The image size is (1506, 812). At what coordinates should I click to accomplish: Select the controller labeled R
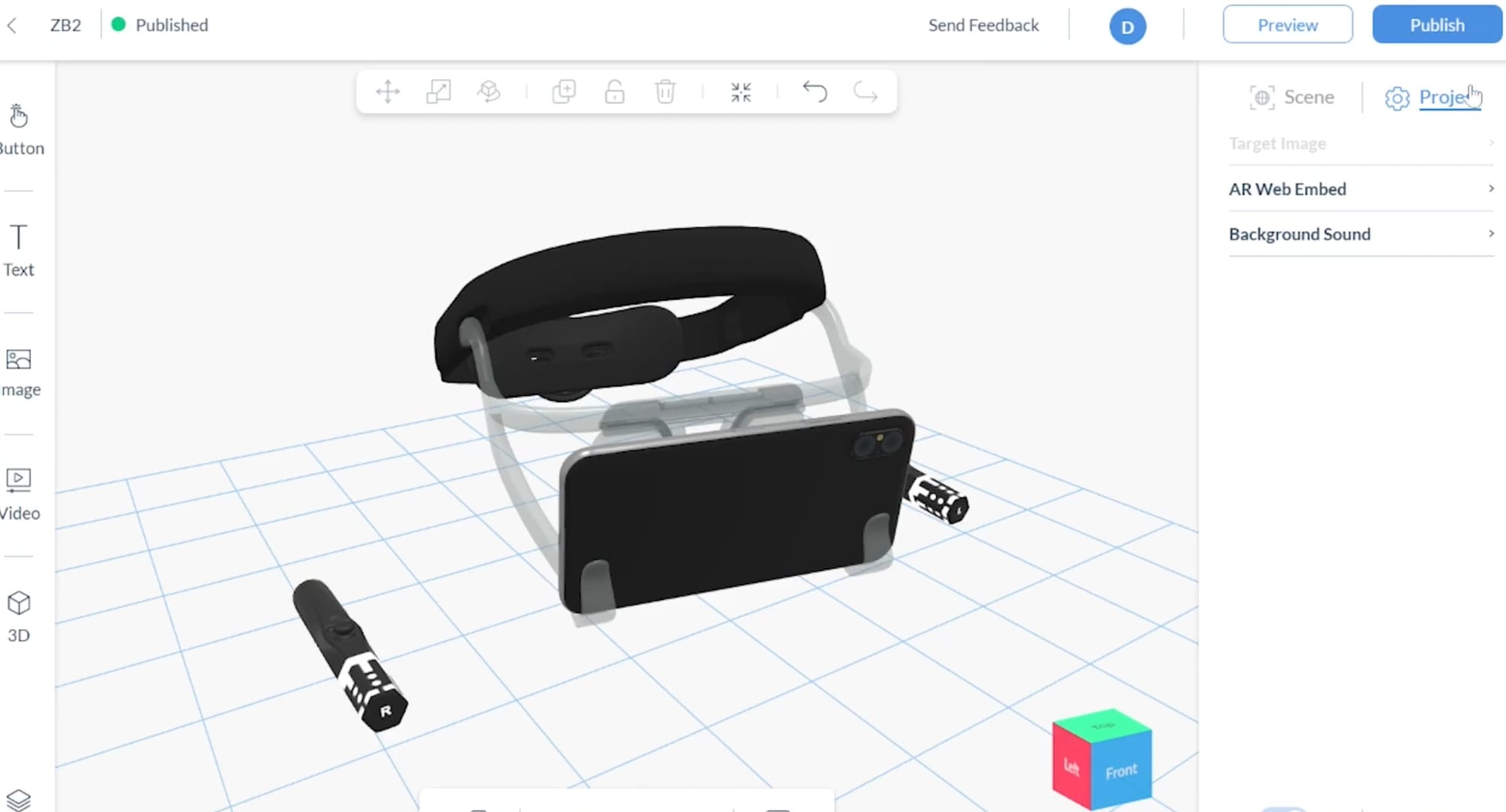[350, 655]
